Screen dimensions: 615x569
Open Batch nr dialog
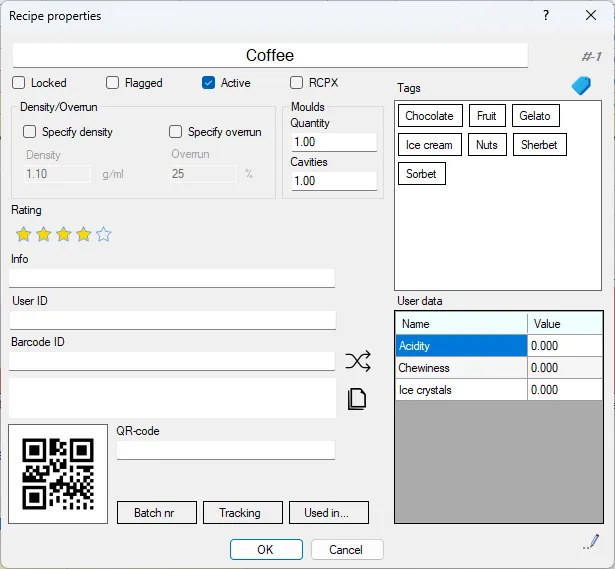click(x=157, y=513)
